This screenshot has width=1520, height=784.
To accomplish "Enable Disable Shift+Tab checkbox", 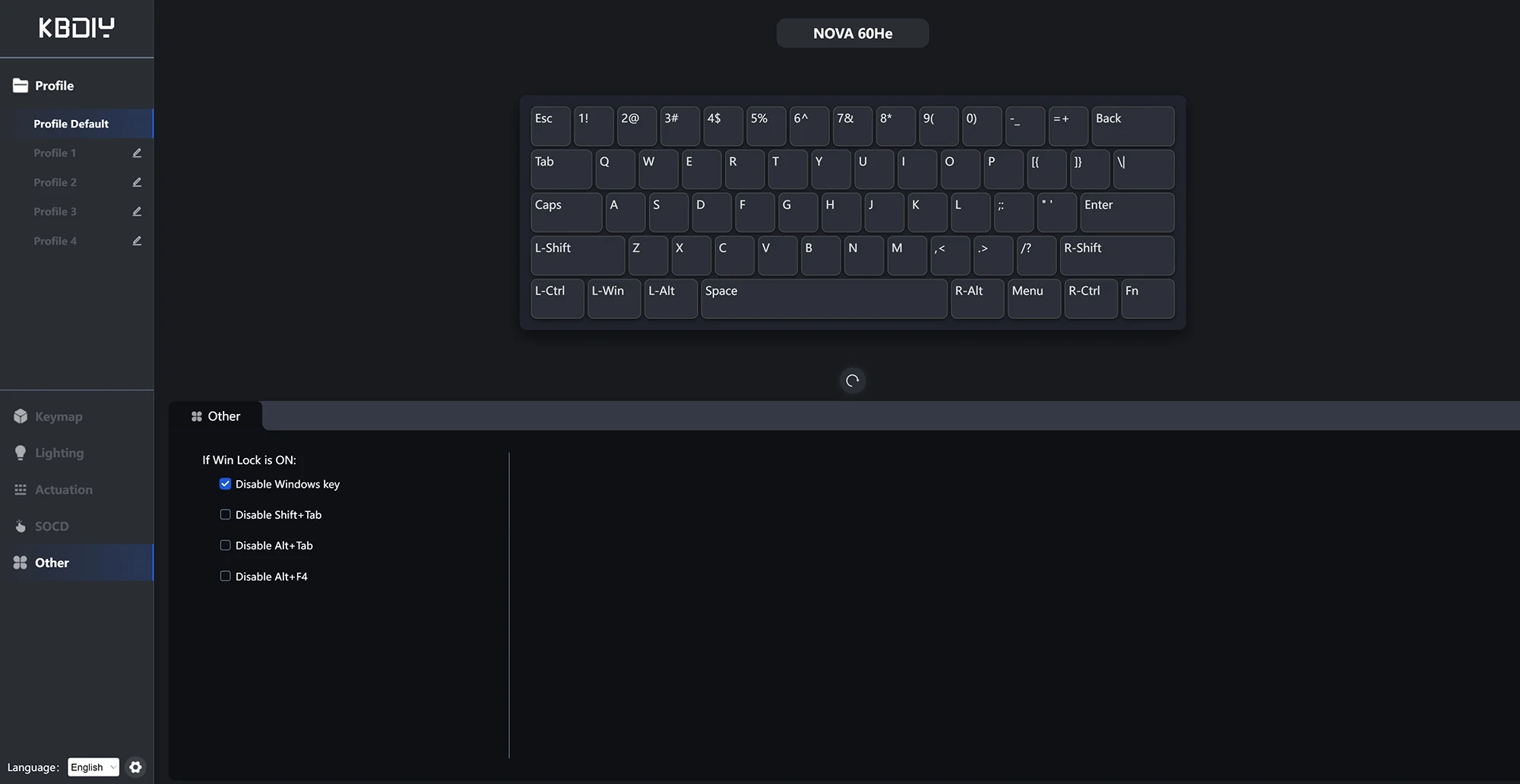I will point(225,514).
